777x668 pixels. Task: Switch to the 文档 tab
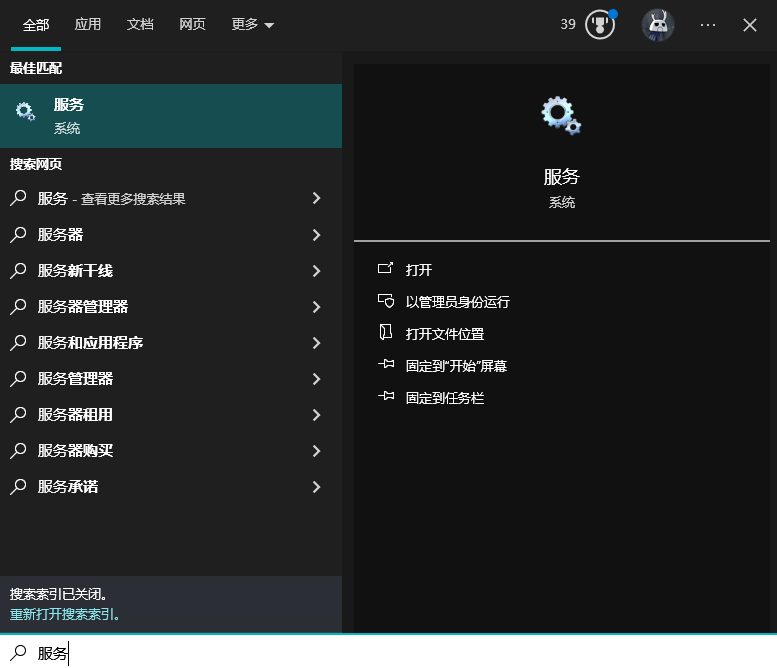[x=140, y=25]
